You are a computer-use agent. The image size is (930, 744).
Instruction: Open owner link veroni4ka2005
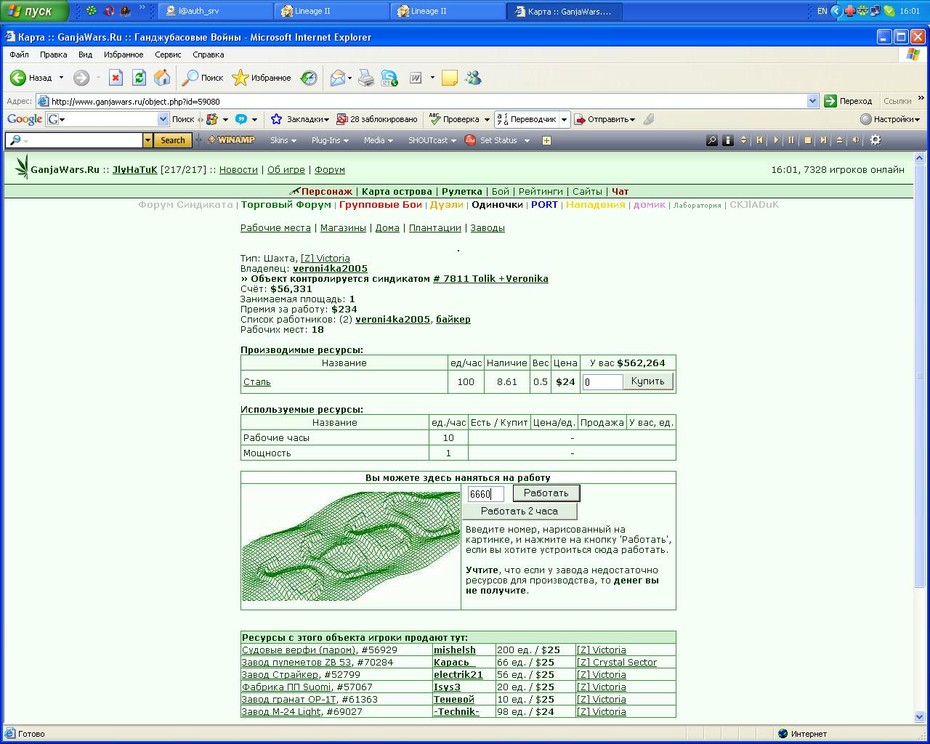330,268
